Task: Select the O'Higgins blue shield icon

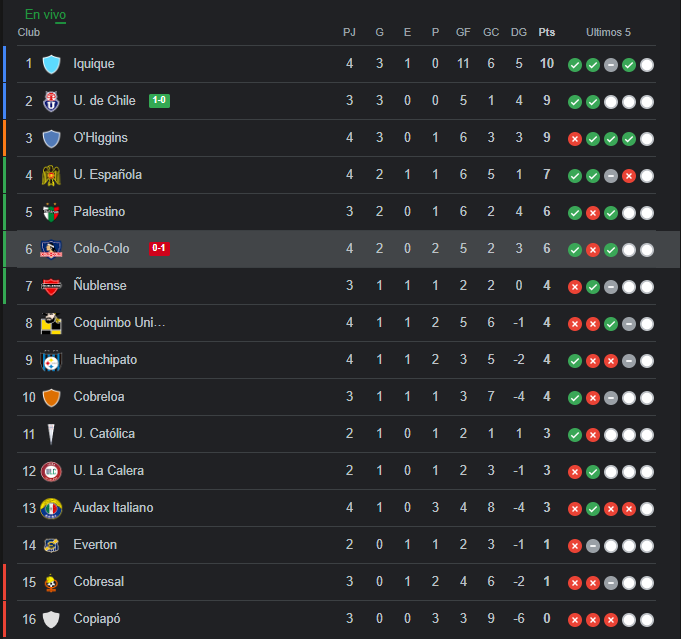Action: tap(51, 139)
